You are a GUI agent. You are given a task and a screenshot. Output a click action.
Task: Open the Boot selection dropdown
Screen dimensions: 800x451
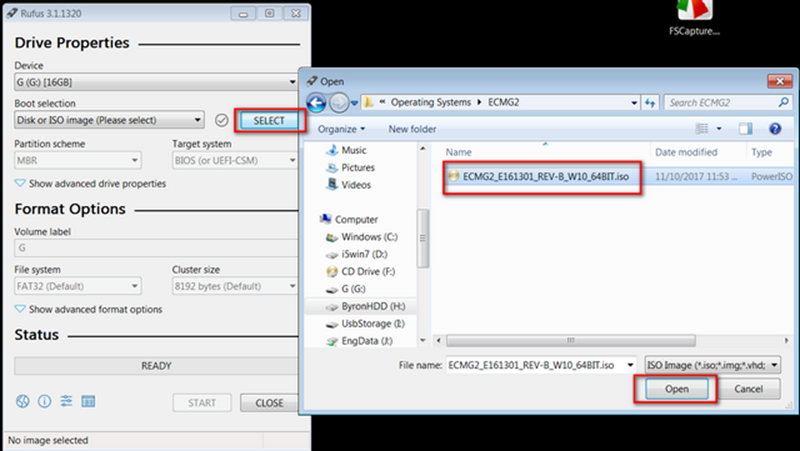pyautogui.click(x=109, y=120)
